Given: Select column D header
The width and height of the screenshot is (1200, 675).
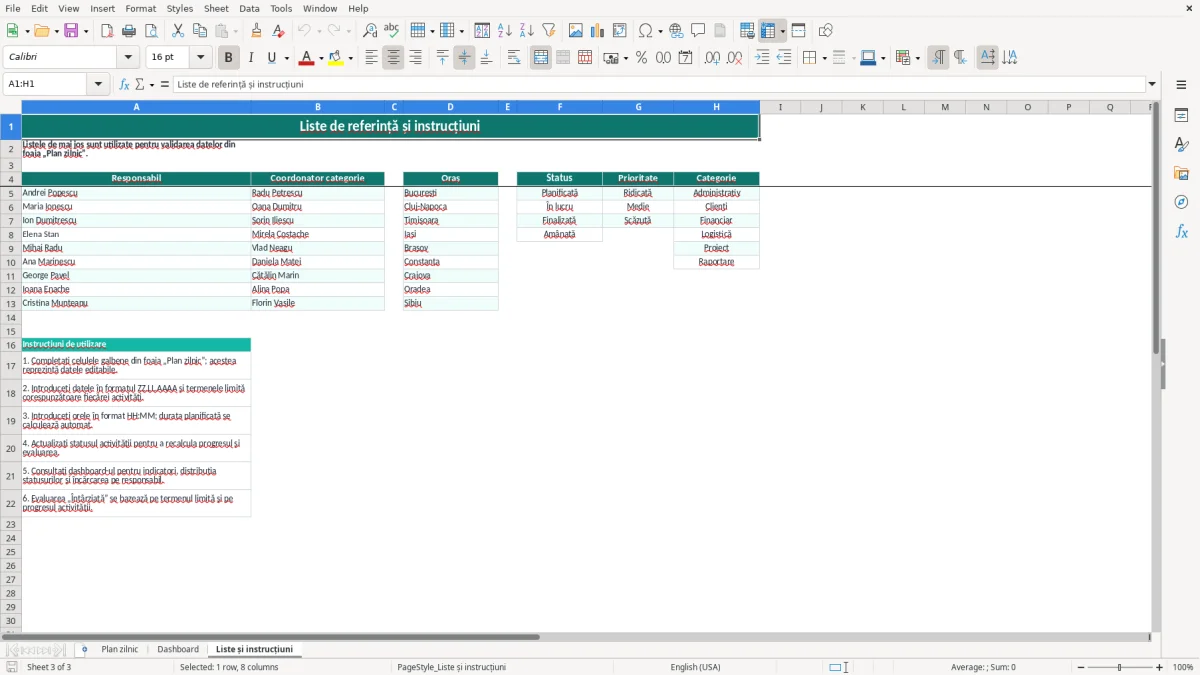Looking at the screenshot, I should [x=450, y=107].
